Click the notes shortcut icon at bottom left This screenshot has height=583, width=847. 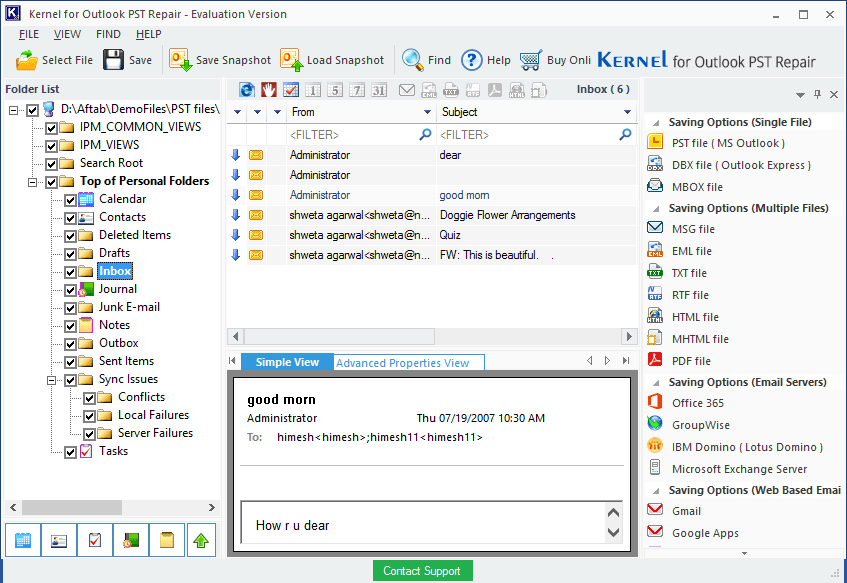167,540
